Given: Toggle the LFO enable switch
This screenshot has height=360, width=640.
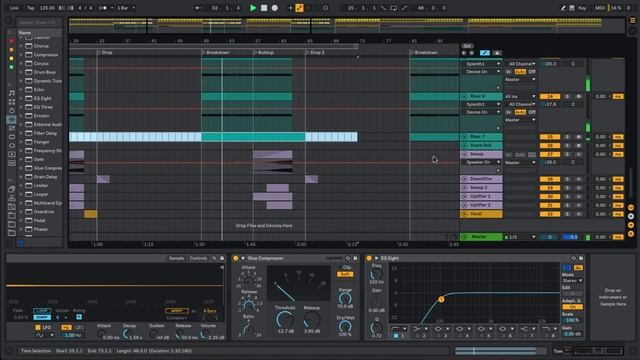Looking at the screenshot, I should (x=38, y=327).
